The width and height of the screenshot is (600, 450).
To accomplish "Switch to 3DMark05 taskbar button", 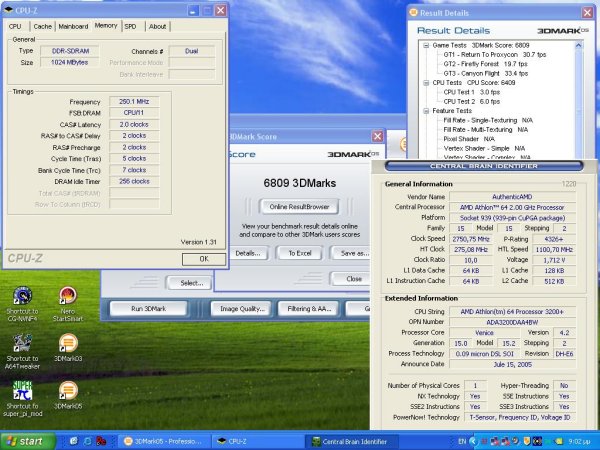I will click(165, 442).
